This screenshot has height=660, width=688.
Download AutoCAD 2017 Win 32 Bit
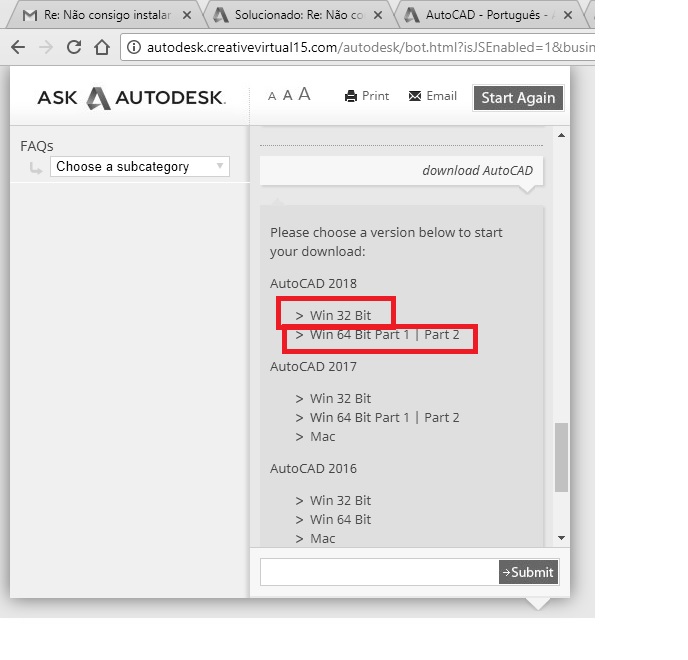[x=340, y=398]
